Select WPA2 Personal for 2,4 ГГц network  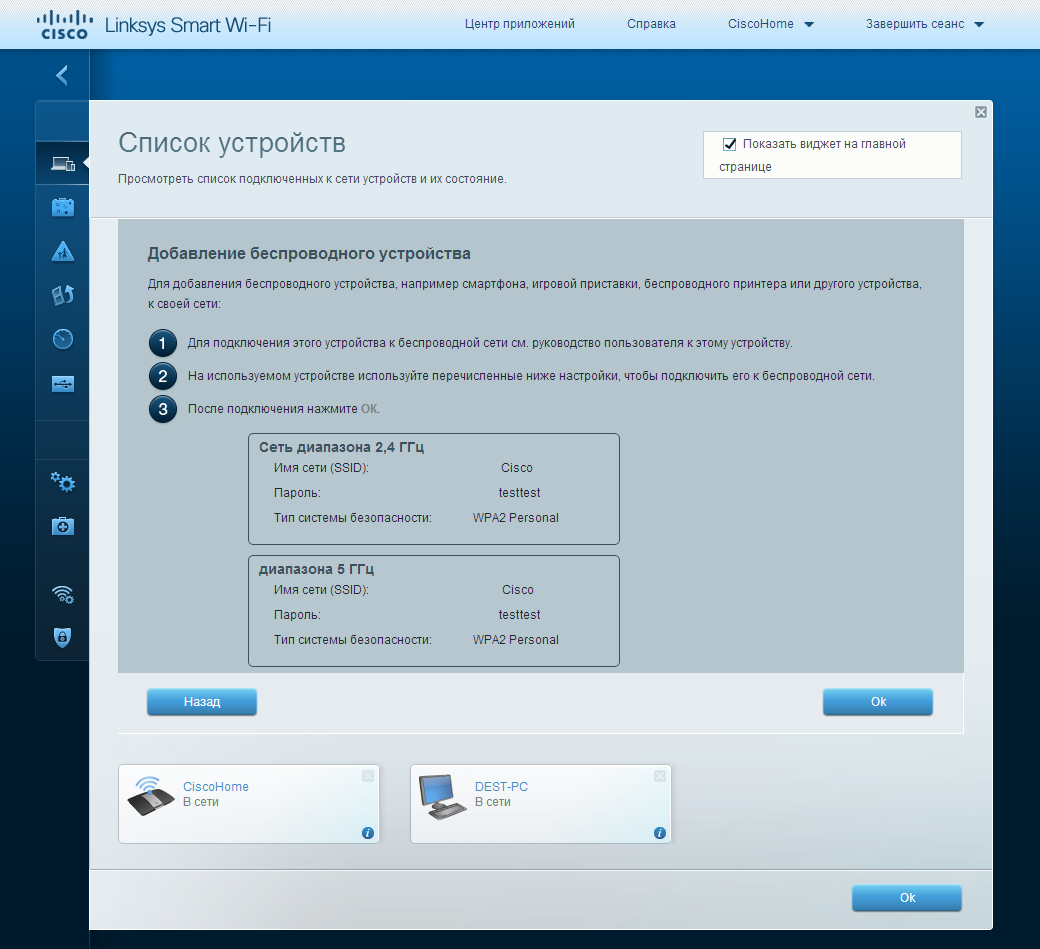[x=515, y=518]
